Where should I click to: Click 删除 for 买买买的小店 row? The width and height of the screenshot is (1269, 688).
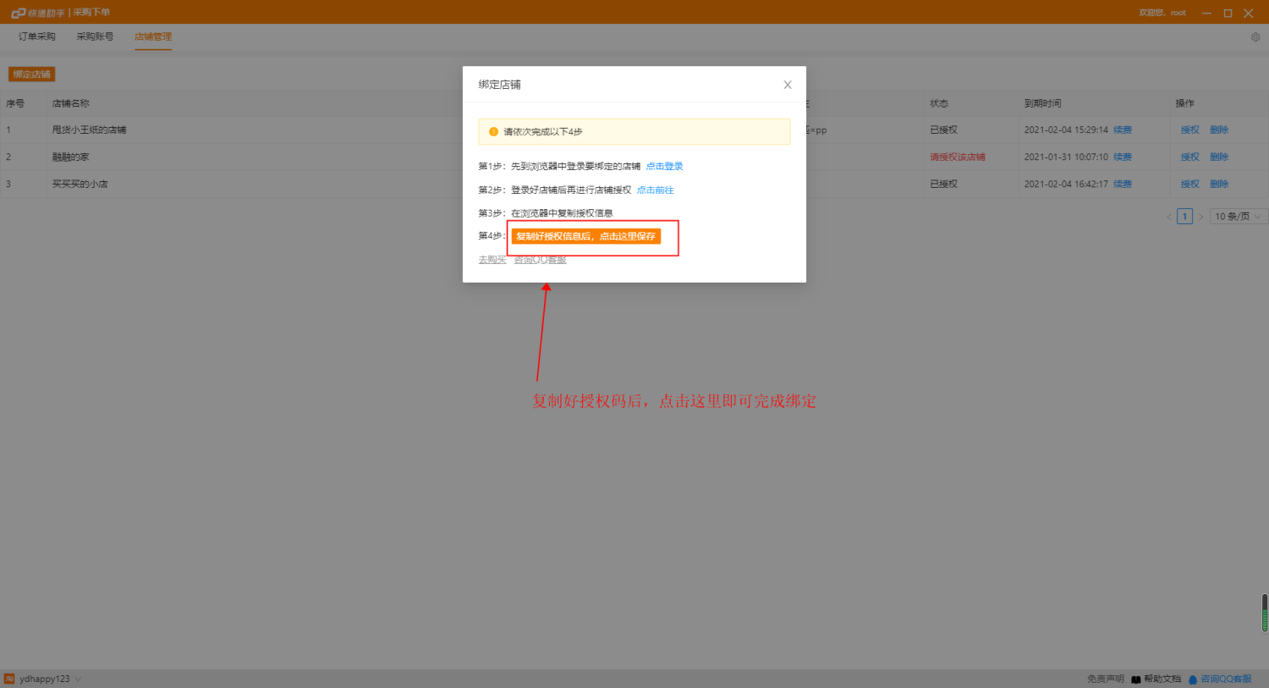tap(1219, 184)
